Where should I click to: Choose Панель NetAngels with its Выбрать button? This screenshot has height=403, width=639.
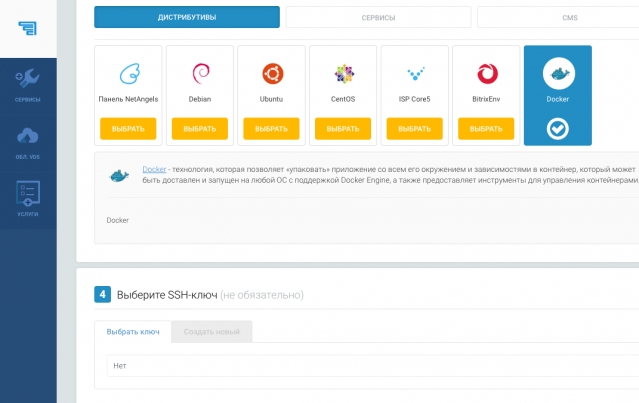[x=128, y=129]
